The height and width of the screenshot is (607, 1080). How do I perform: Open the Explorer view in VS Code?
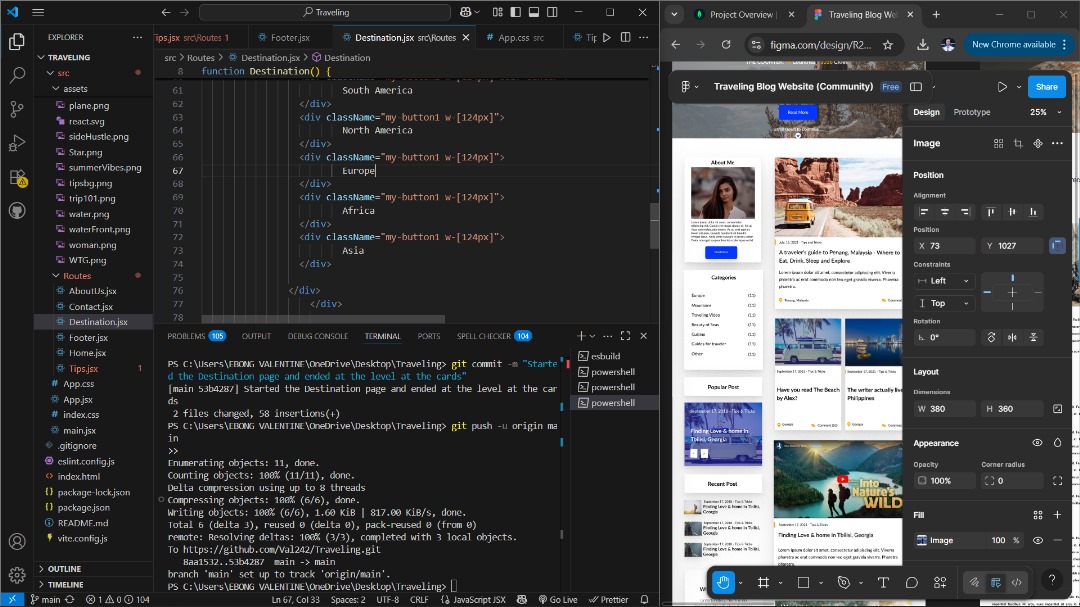point(17,42)
